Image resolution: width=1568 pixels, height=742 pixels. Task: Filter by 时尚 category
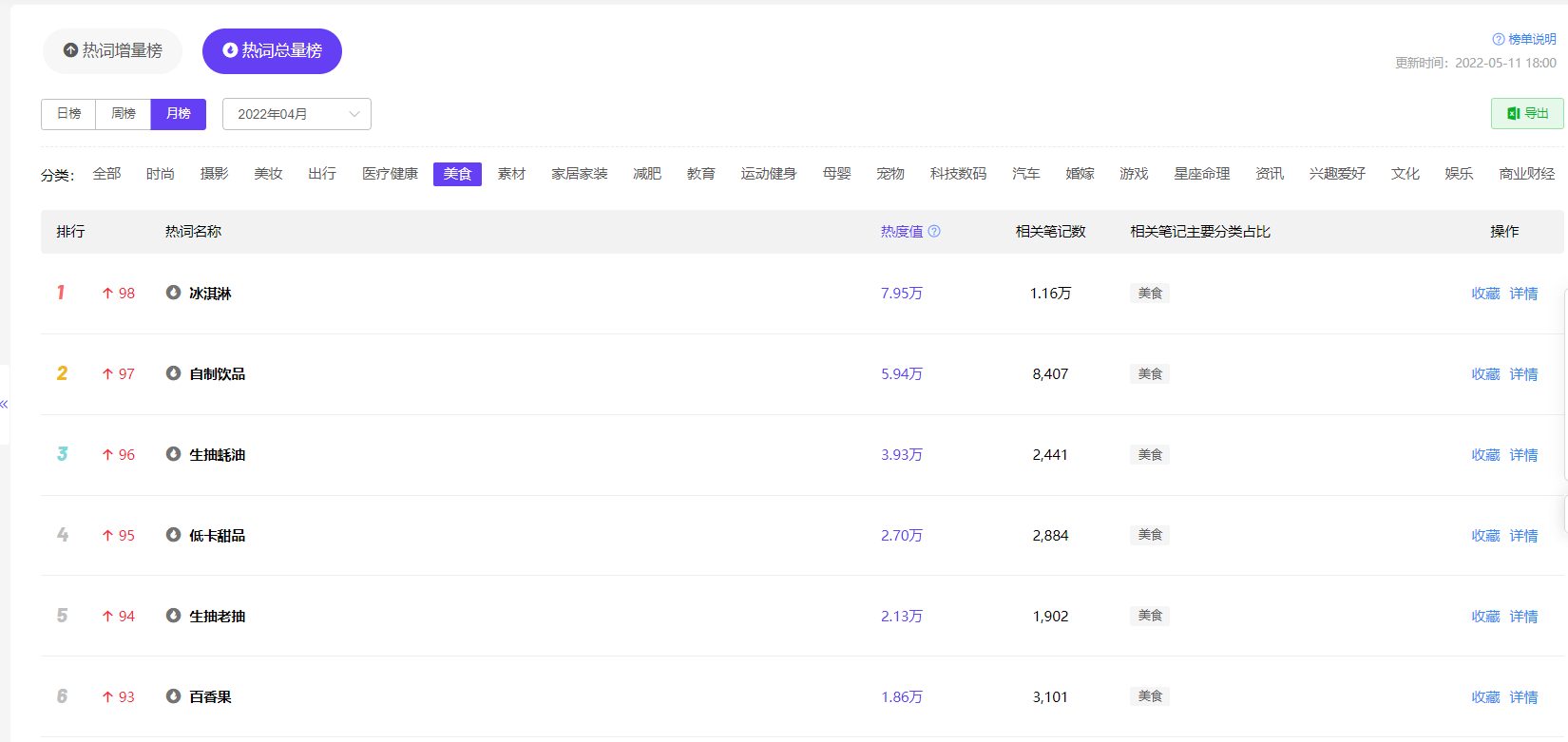pyautogui.click(x=161, y=174)
